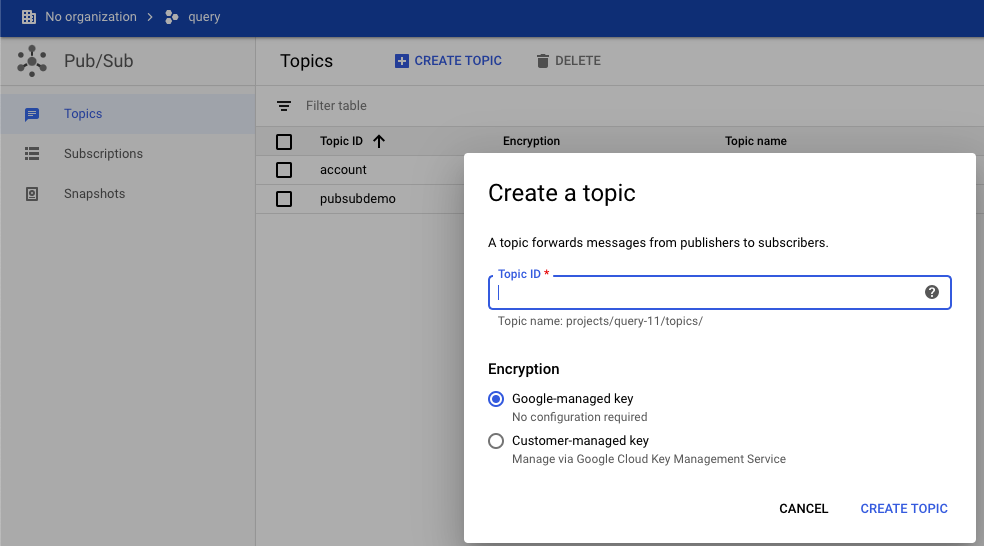The image size is (984, 546).
Task: Click the Encryption column header
Action: click(532, 141)
